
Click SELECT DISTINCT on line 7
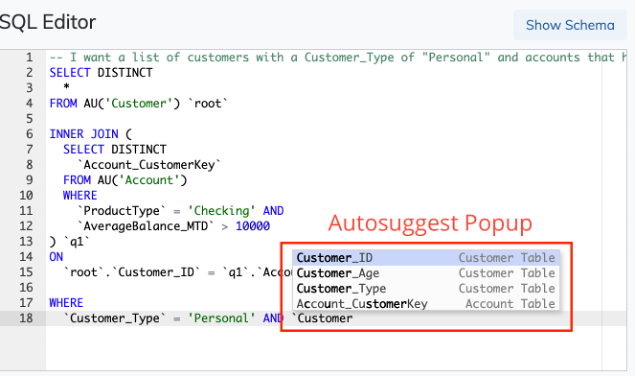115,149
